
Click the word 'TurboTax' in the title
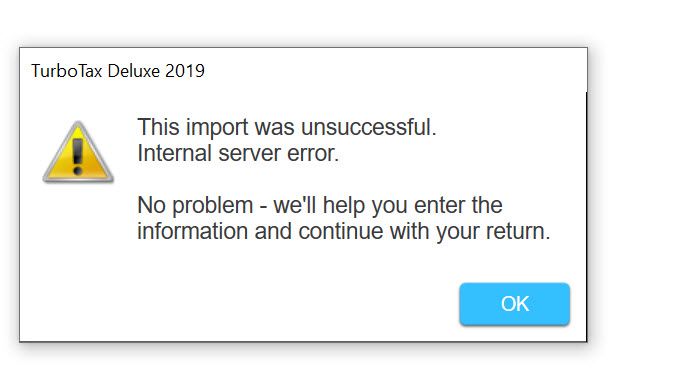pyautogui.click(x=67, y=71)
